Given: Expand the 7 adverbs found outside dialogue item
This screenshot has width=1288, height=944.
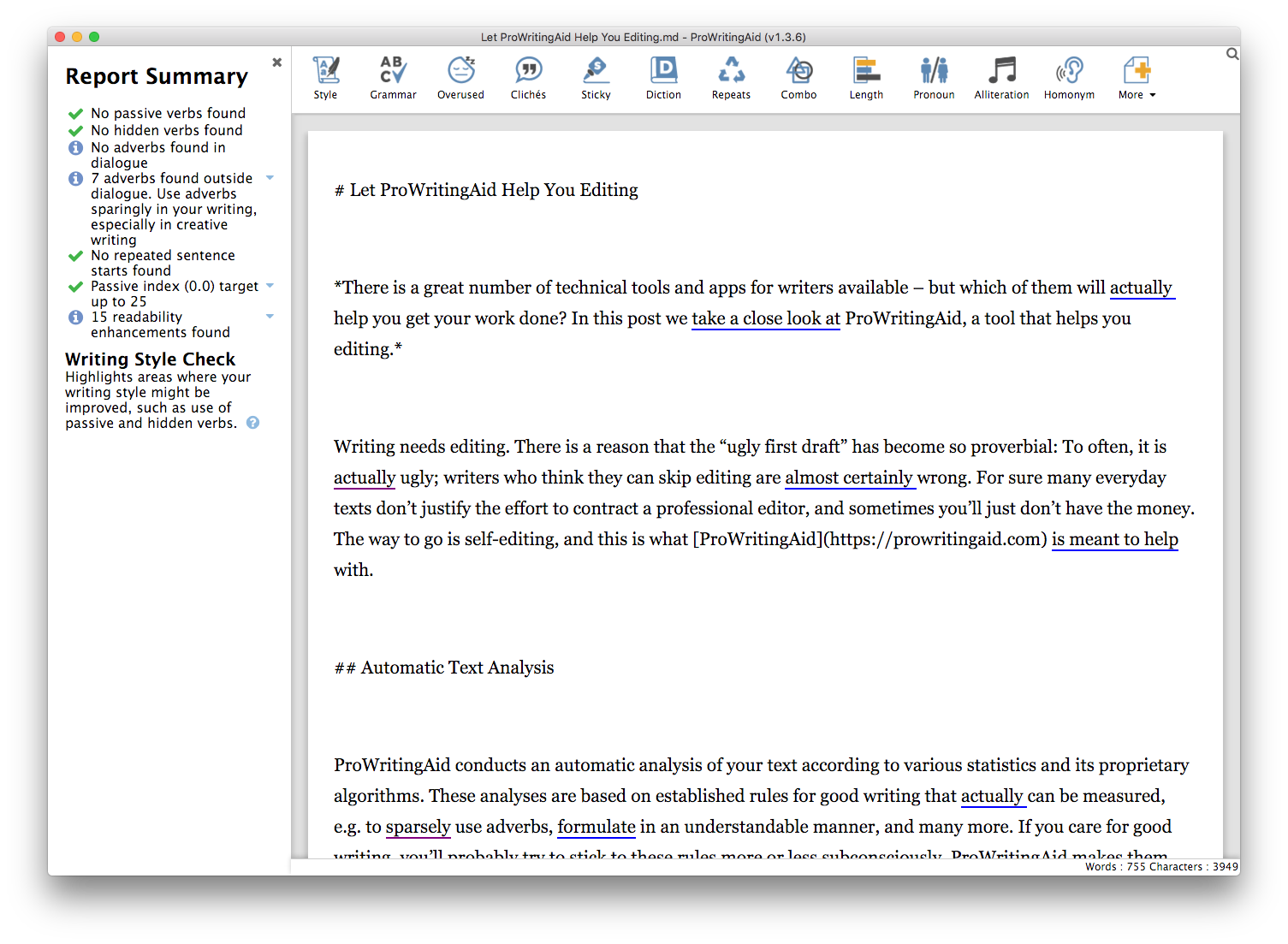Looking at the screenshot, I should pos(270,178).
